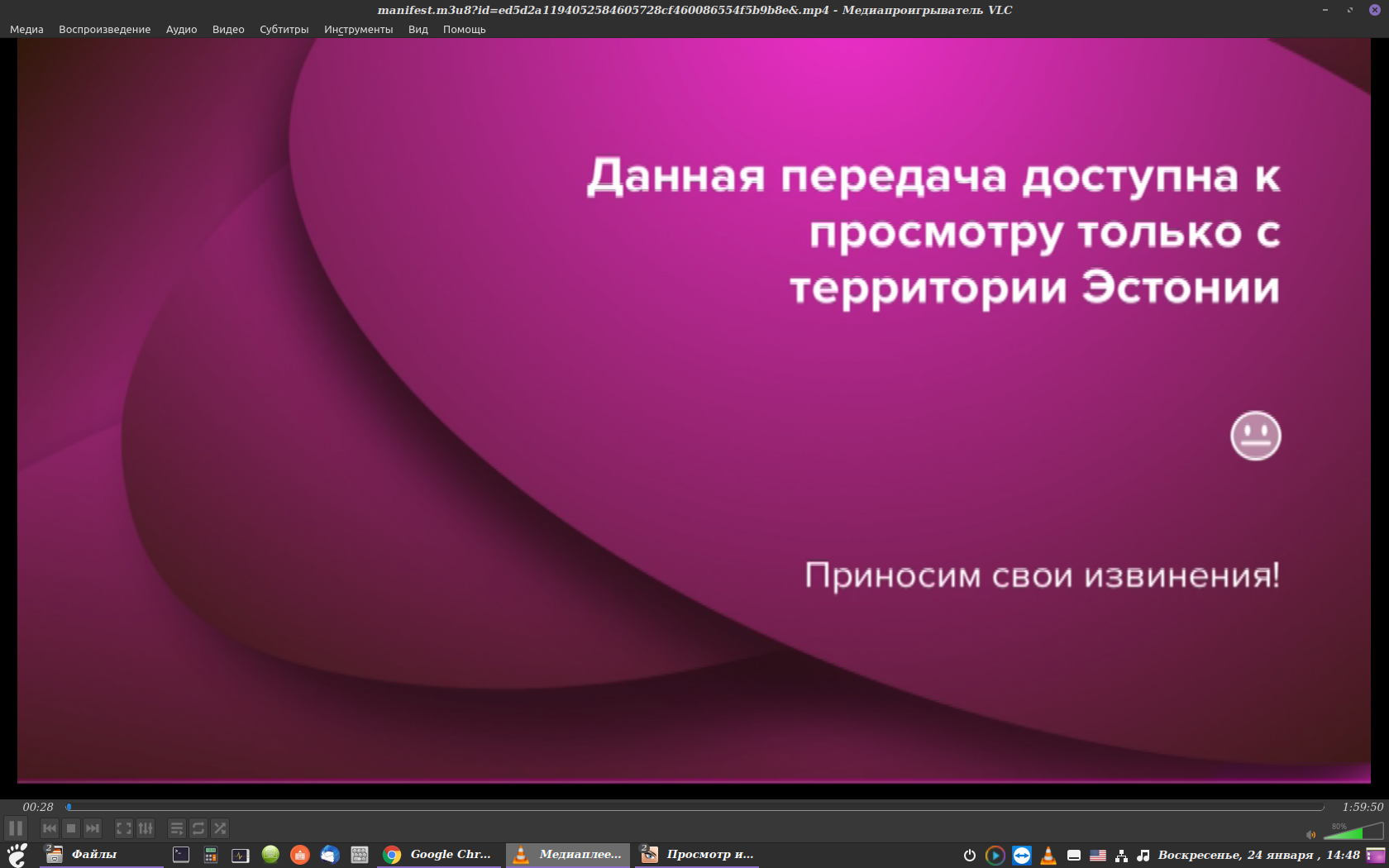Skip to the next media item
Image resolution: width=1389 pixels, height=868 pixels.
pos(93,828)
